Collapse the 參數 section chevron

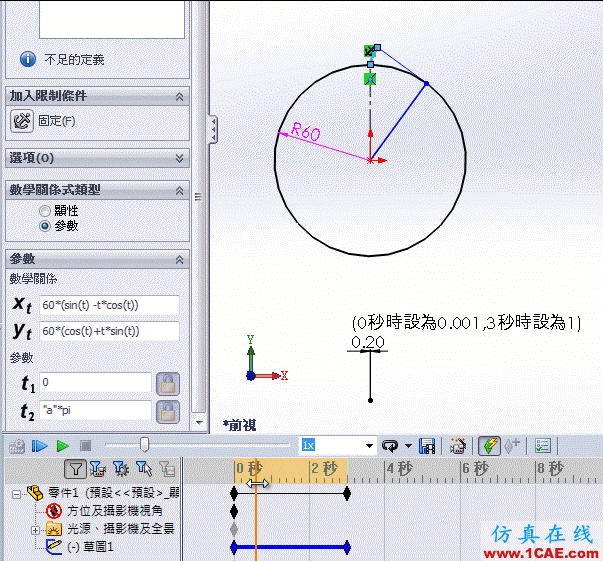(180, 260)
